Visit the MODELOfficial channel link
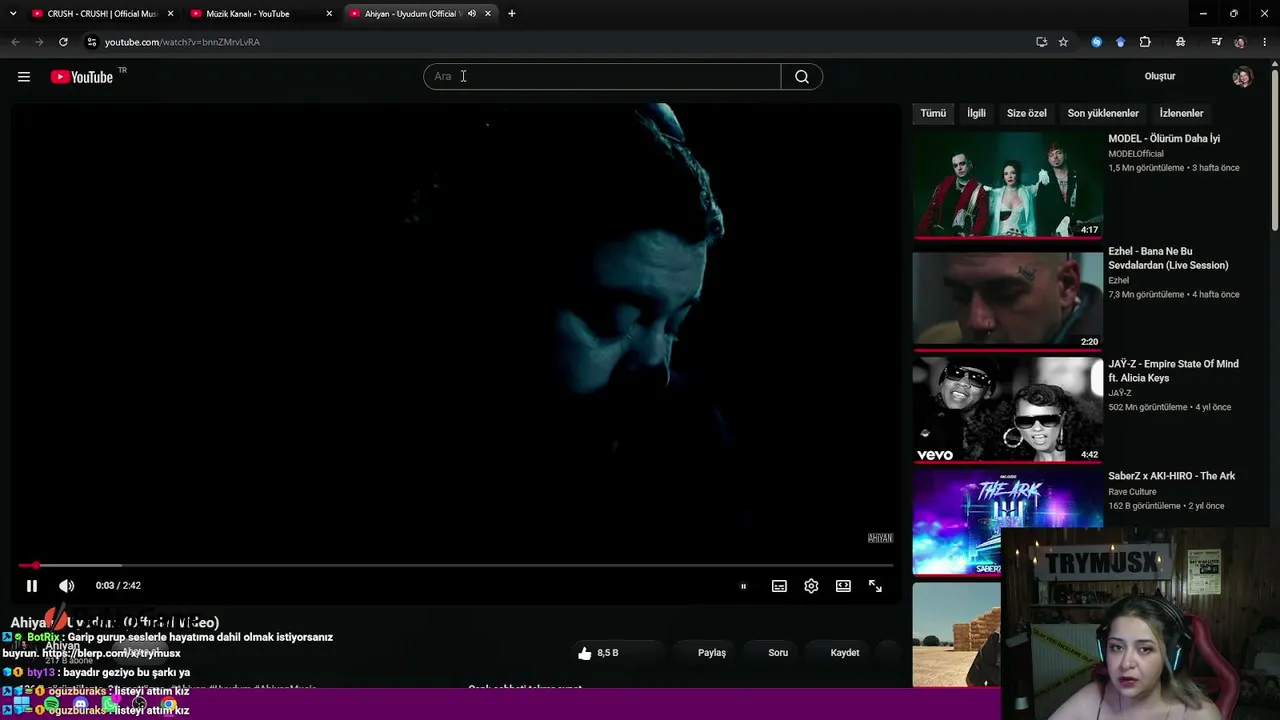The image size is (1280, 720). coord(1136,154)
